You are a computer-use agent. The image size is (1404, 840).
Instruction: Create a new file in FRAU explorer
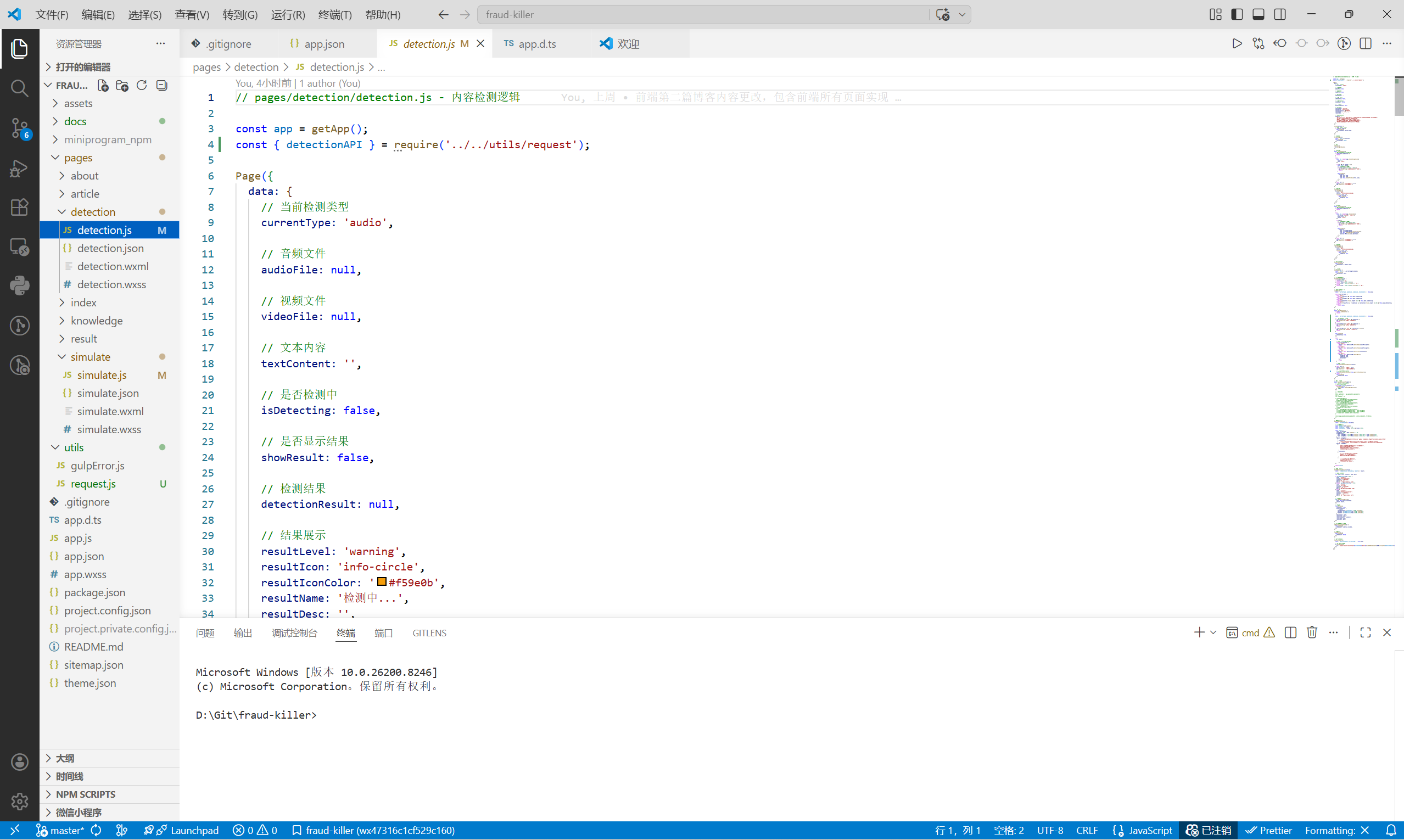click(103, 86)
